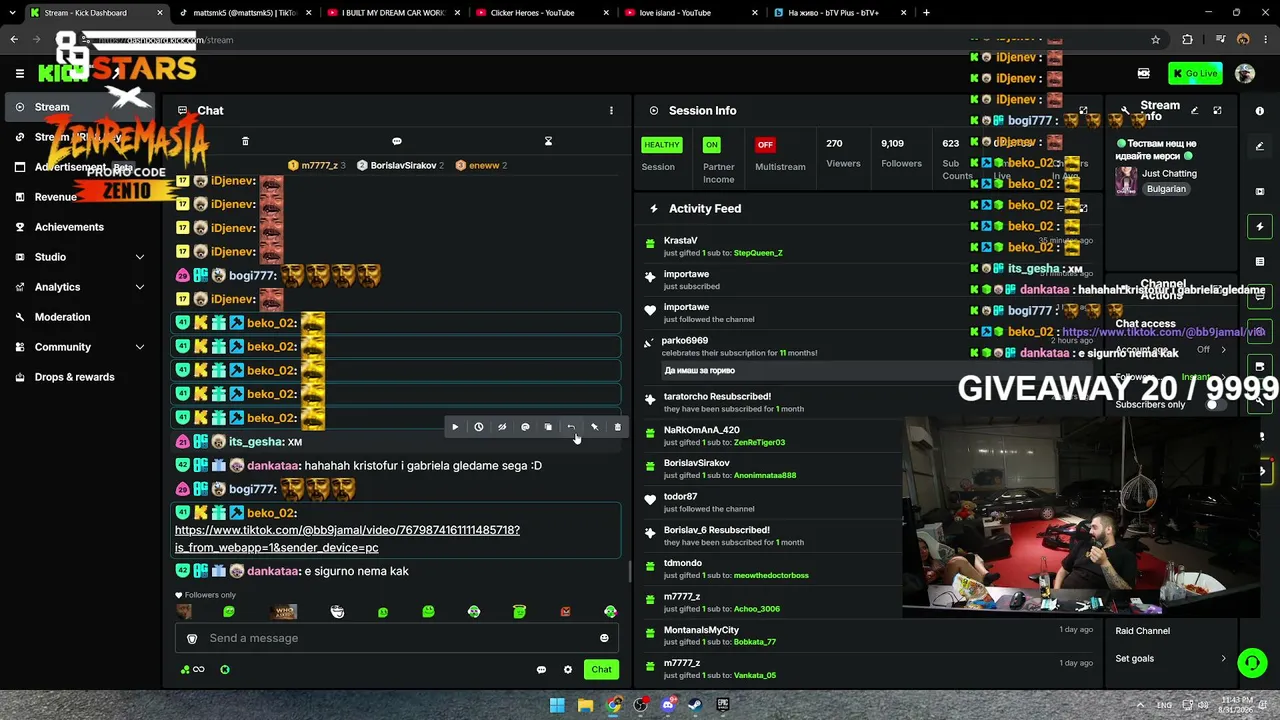Open the sidebar hamburger menu
Image resolution: width=1280 pixels, height=720 pixels.
click(19, 73)
